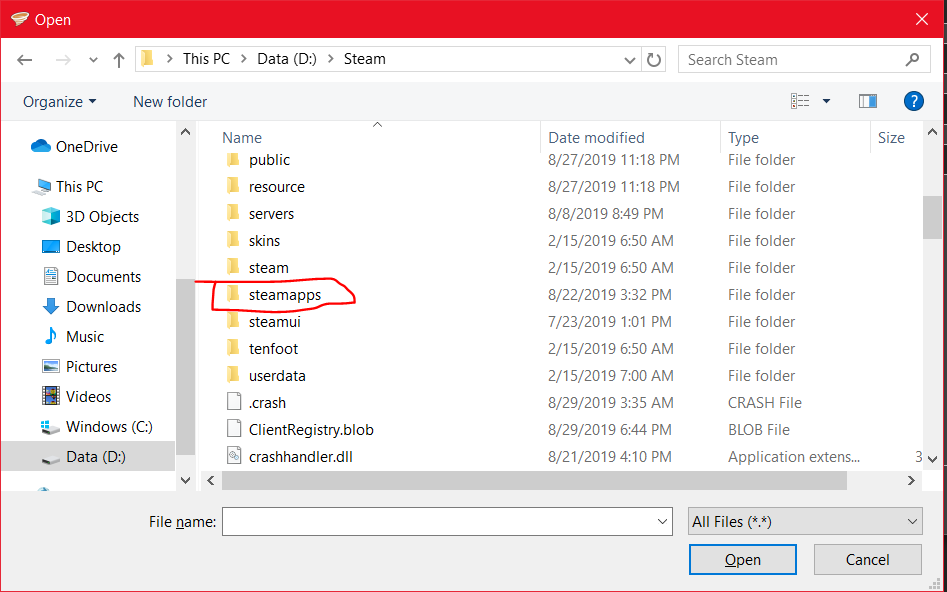Image resolution: width=947 pixels, height=592 pixels.
Task: Open Music in the sidebar
Action: pyautogui.click(x=73, y=336)
